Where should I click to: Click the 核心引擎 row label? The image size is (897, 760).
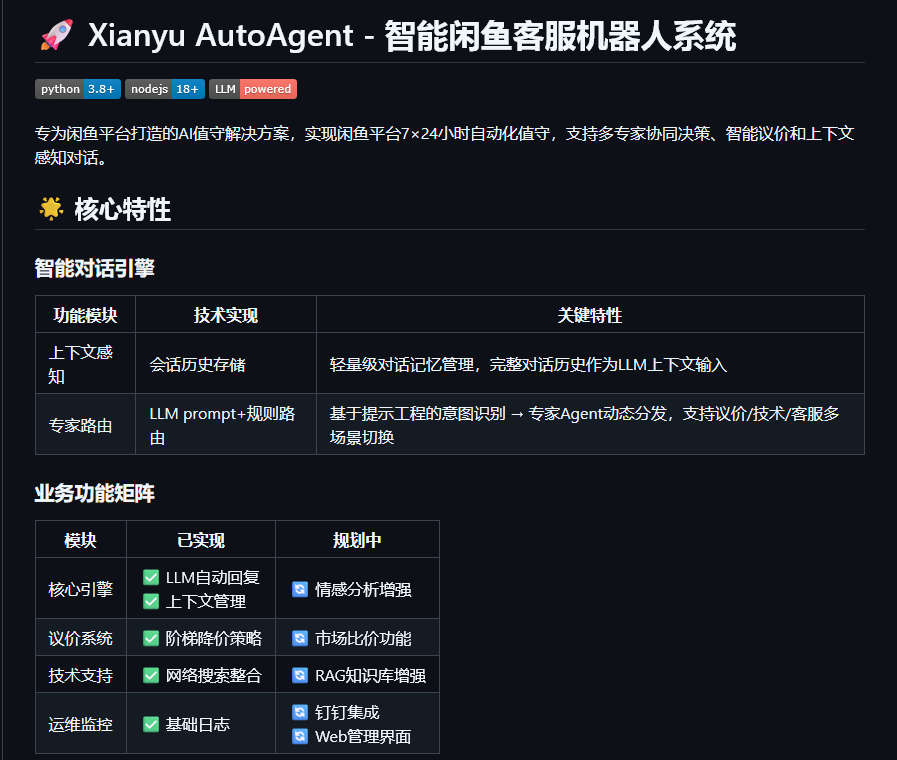click(x=81, y=590)
